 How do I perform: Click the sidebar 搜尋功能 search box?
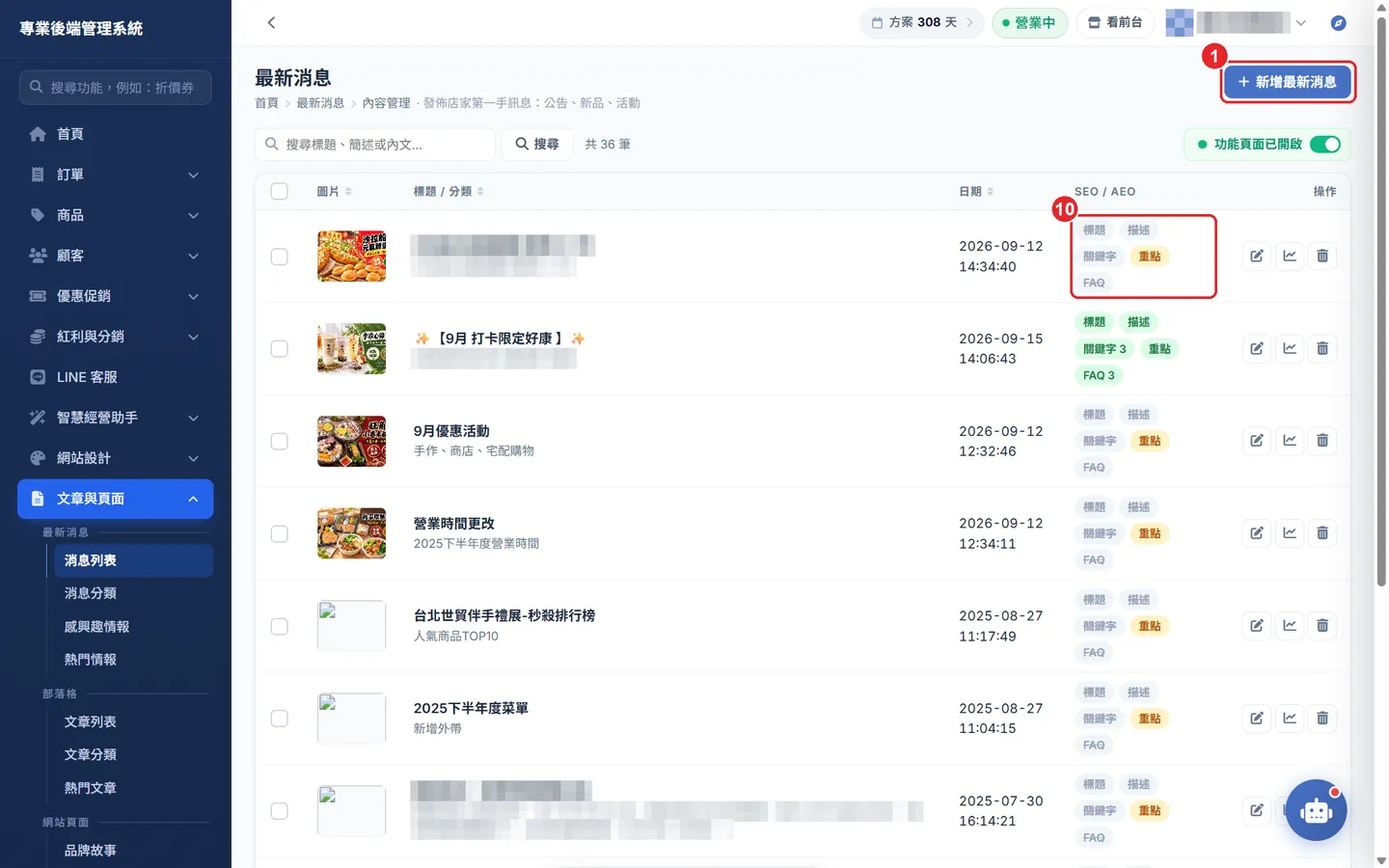point(116,87)
